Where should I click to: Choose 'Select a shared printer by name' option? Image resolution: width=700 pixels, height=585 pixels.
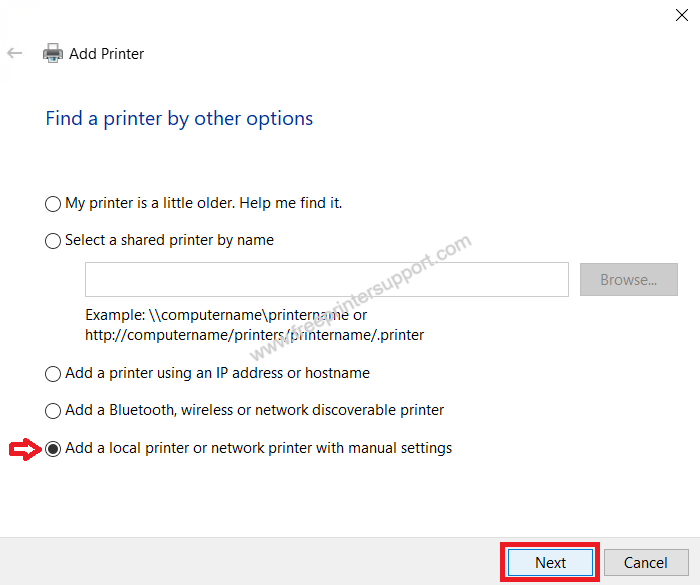coord(53,241)
